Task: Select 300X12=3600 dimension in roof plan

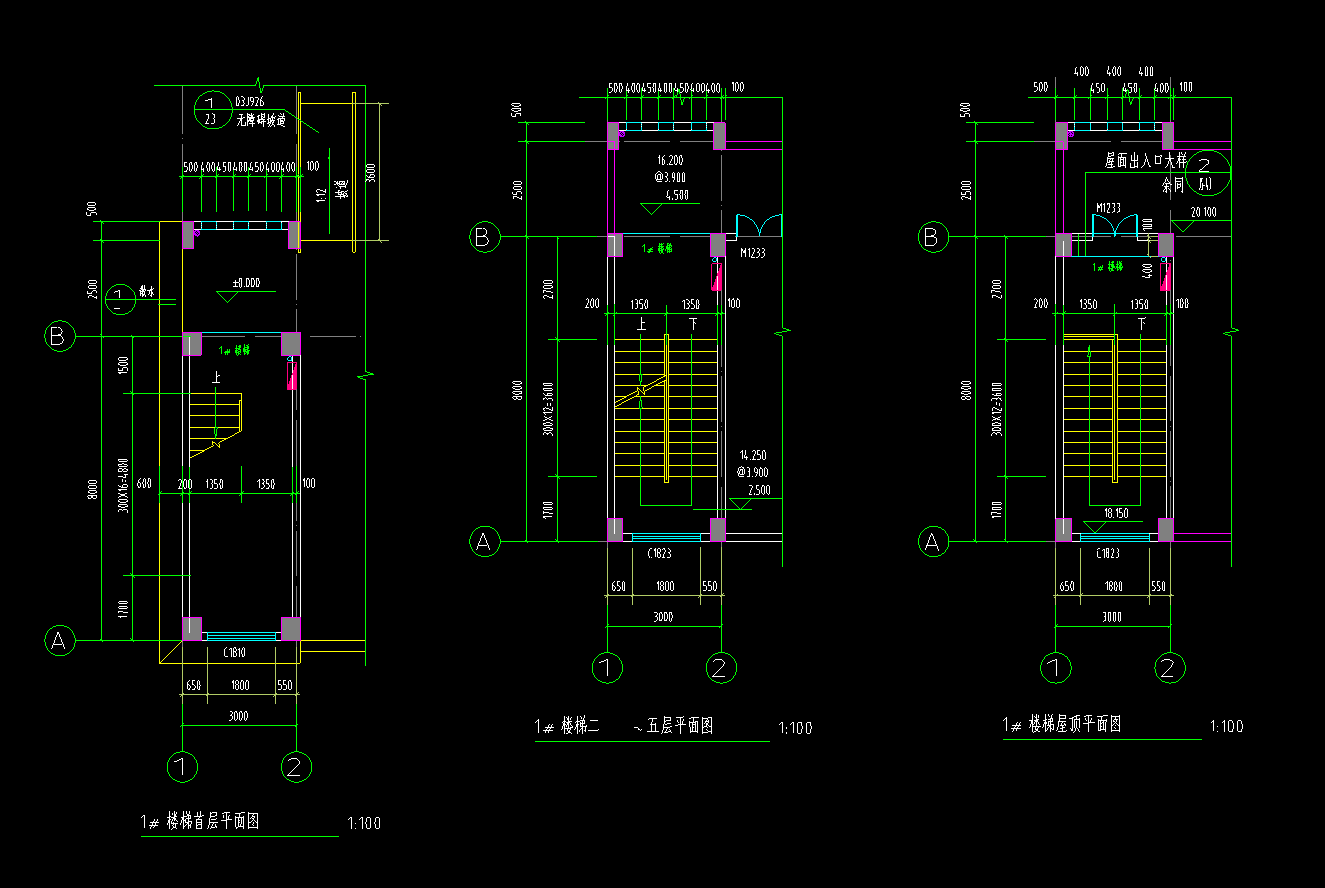Action: [x=996, y=409]
